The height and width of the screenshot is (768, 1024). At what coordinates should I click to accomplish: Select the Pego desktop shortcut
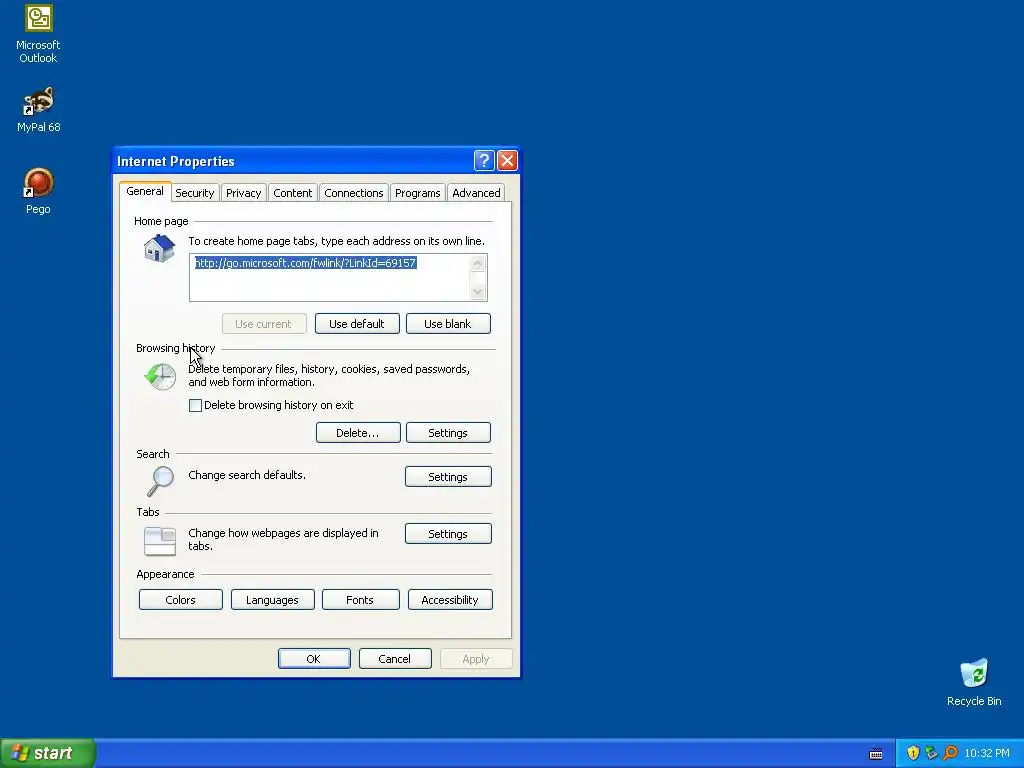38,191
